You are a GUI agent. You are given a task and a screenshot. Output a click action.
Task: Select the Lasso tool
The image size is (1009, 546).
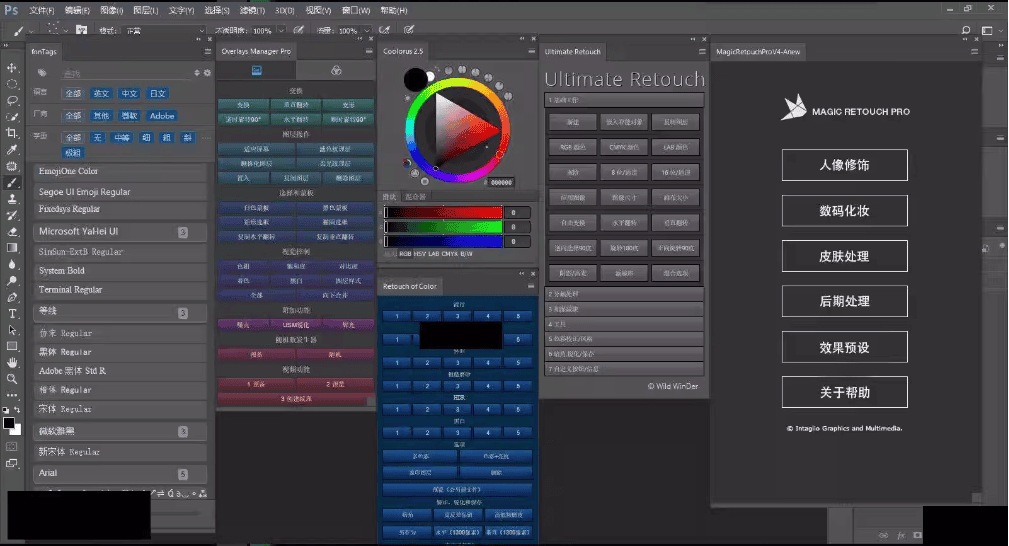coord(13,101)
